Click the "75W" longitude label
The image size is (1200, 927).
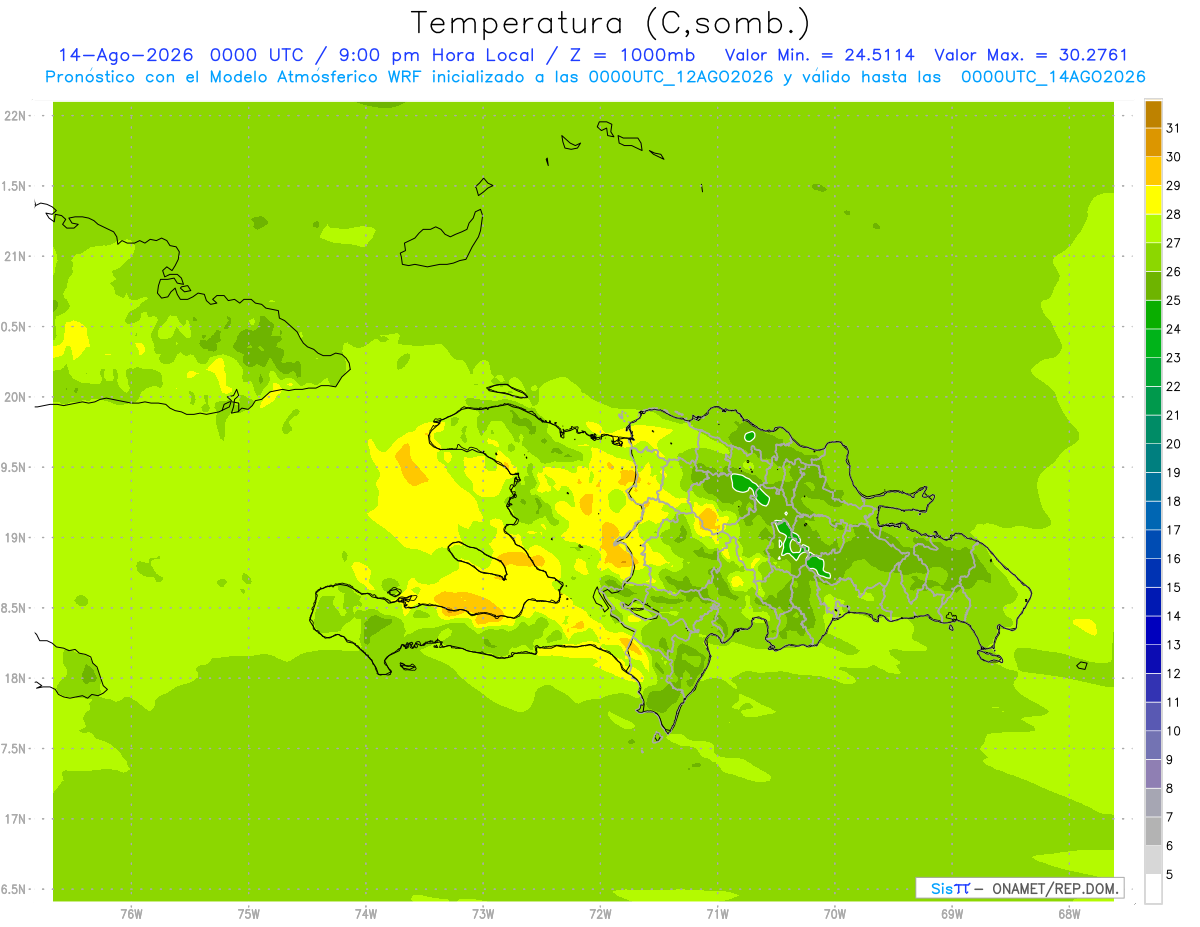click(x=249, y=914)
